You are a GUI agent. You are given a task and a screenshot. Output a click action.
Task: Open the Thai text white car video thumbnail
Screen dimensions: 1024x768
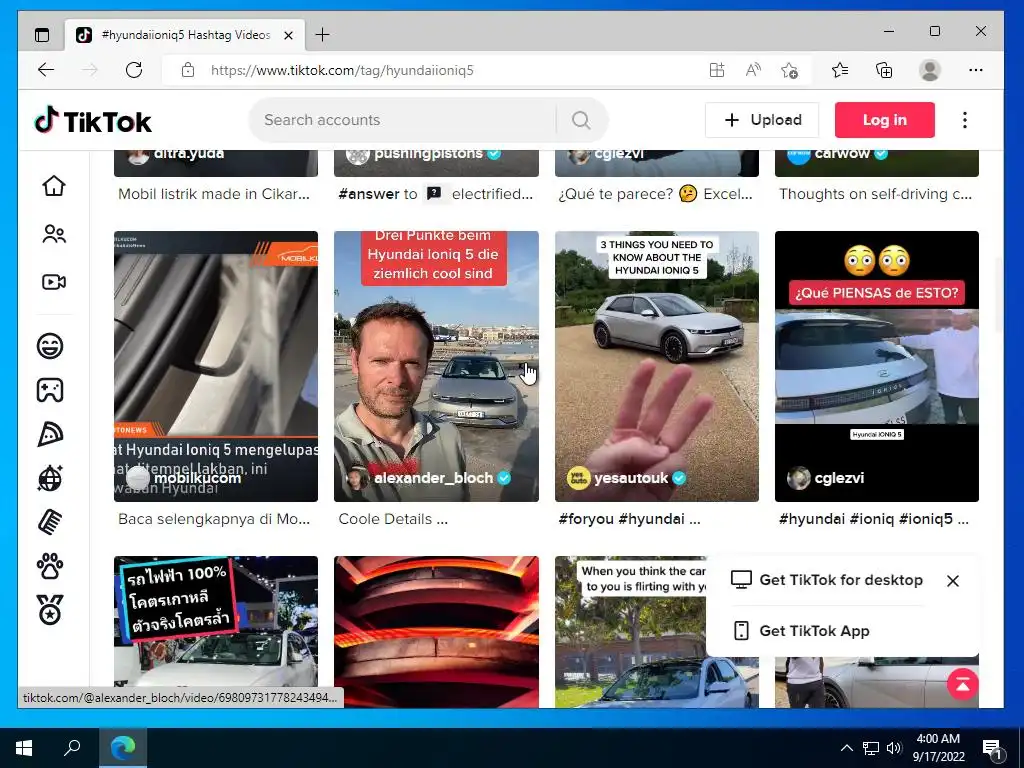pos(216,632)
